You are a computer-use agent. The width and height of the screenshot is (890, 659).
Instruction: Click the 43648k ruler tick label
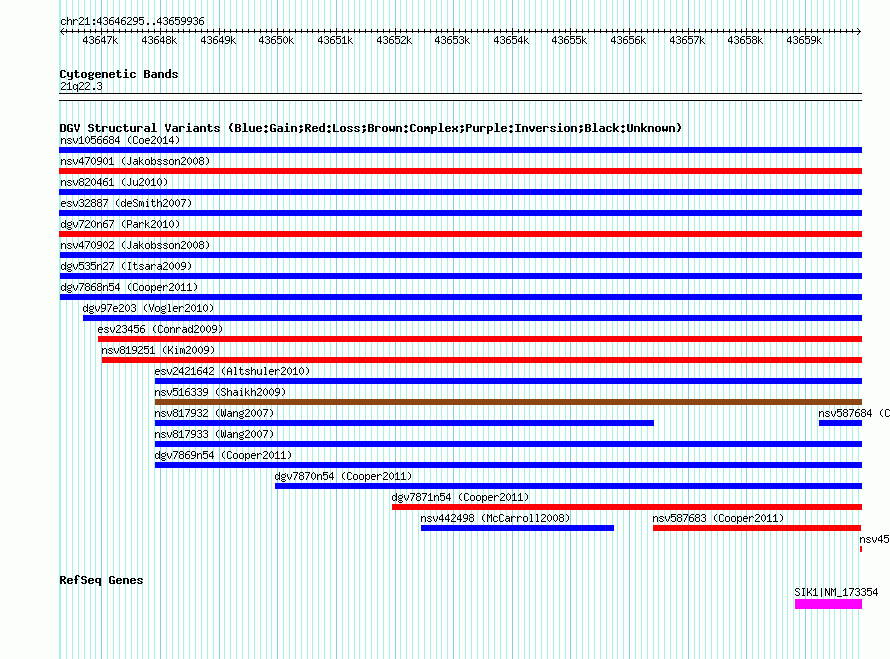[x=159, y=40]
